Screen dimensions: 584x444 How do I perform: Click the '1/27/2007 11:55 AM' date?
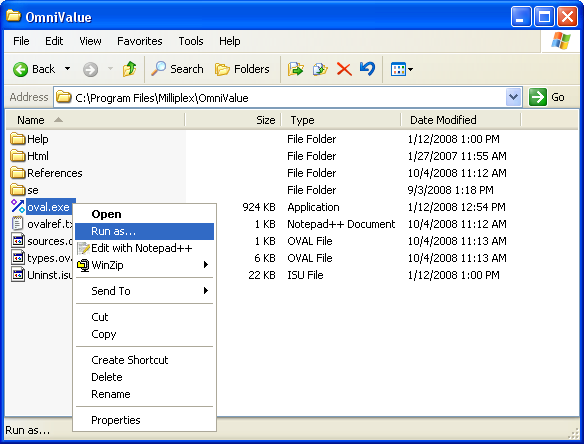click(457, 156)
